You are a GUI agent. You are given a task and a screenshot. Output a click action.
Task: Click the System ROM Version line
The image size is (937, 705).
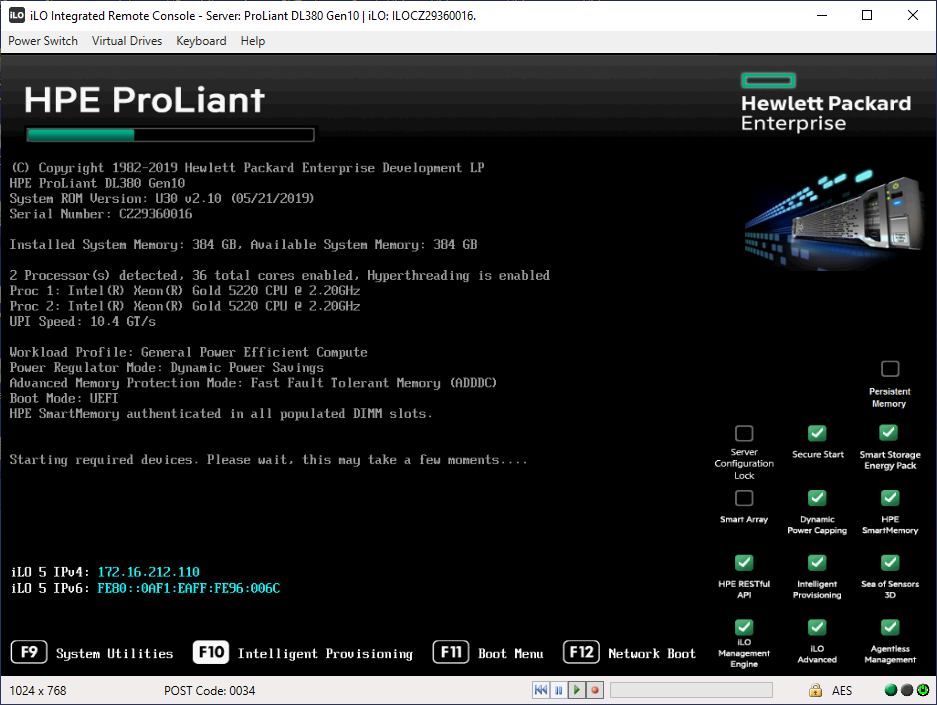(x=162, y=198)
